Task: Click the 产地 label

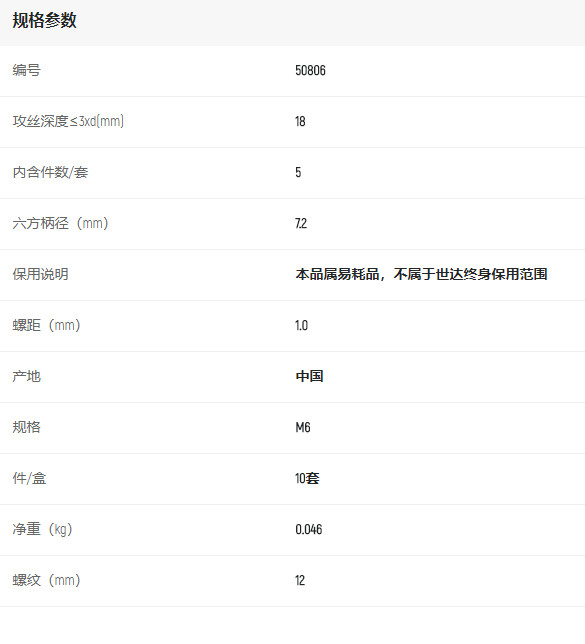Action: (26, 376)
